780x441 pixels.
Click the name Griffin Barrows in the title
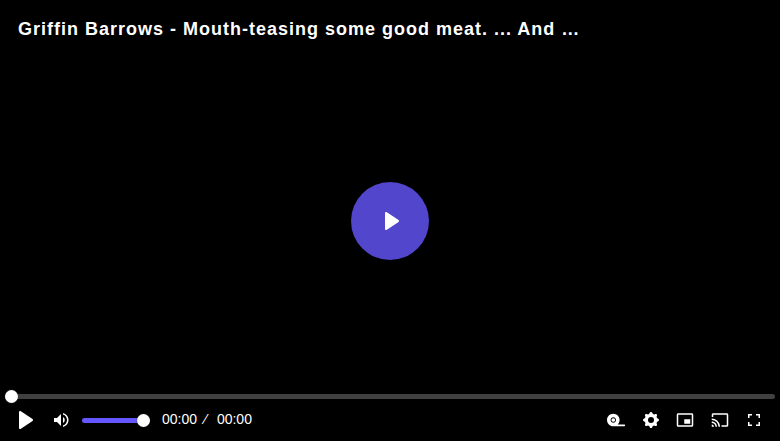coord(91,29)
